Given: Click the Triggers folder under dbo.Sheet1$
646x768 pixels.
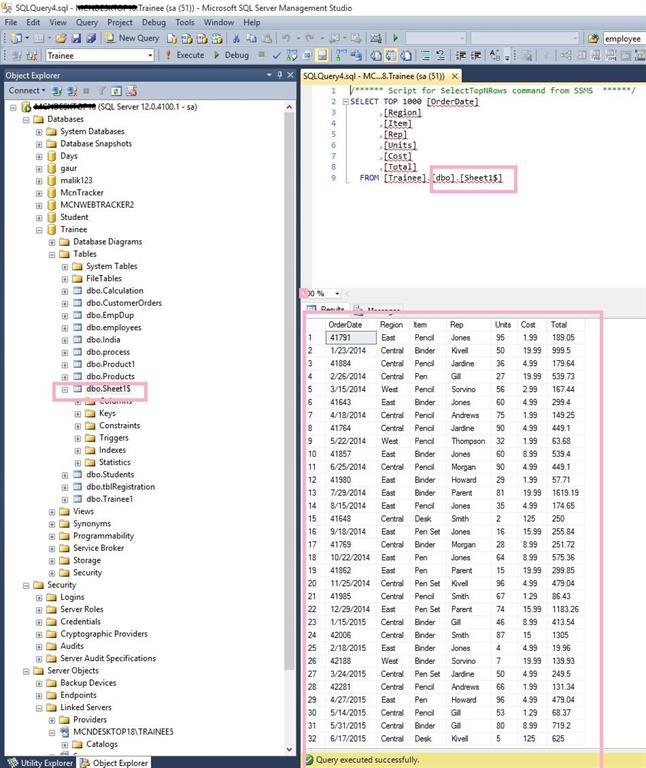Looking at the screenshot, I should click(114, 438).
